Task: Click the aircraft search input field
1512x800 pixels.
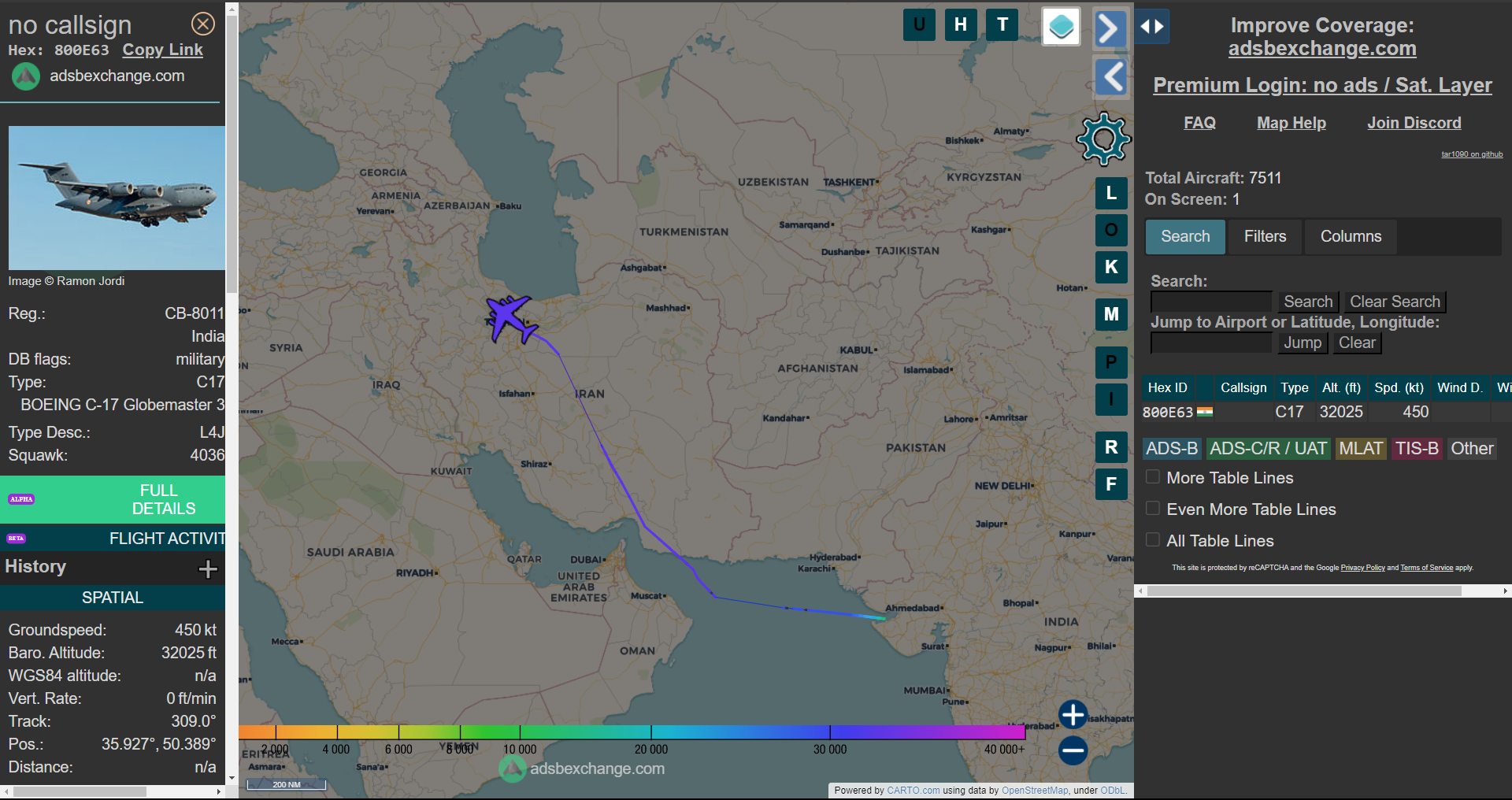Action: tap(1211, 302)
